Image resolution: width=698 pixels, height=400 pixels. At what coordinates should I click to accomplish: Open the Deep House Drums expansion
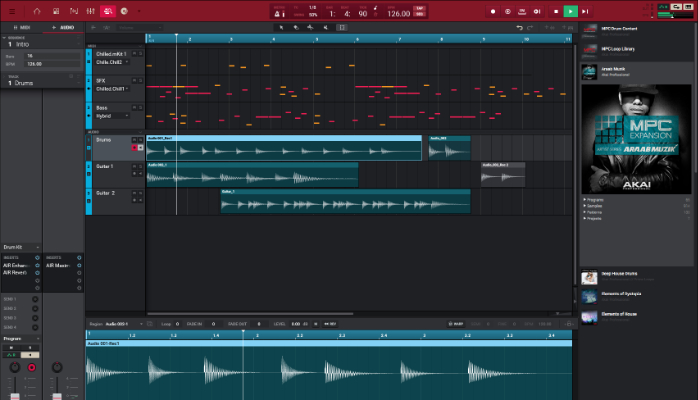click(x=637, y=277)
